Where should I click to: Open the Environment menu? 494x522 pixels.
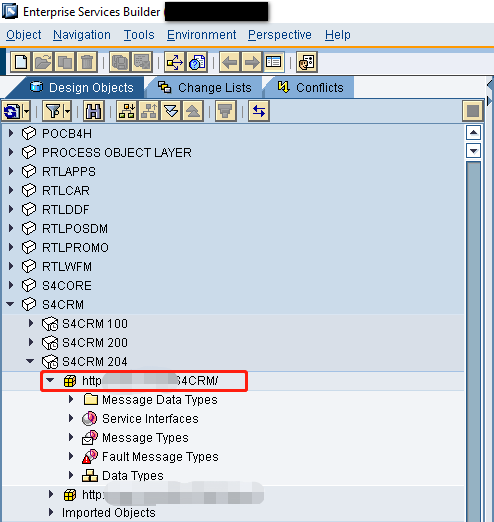pyautogui.click(x=201, y=35)
